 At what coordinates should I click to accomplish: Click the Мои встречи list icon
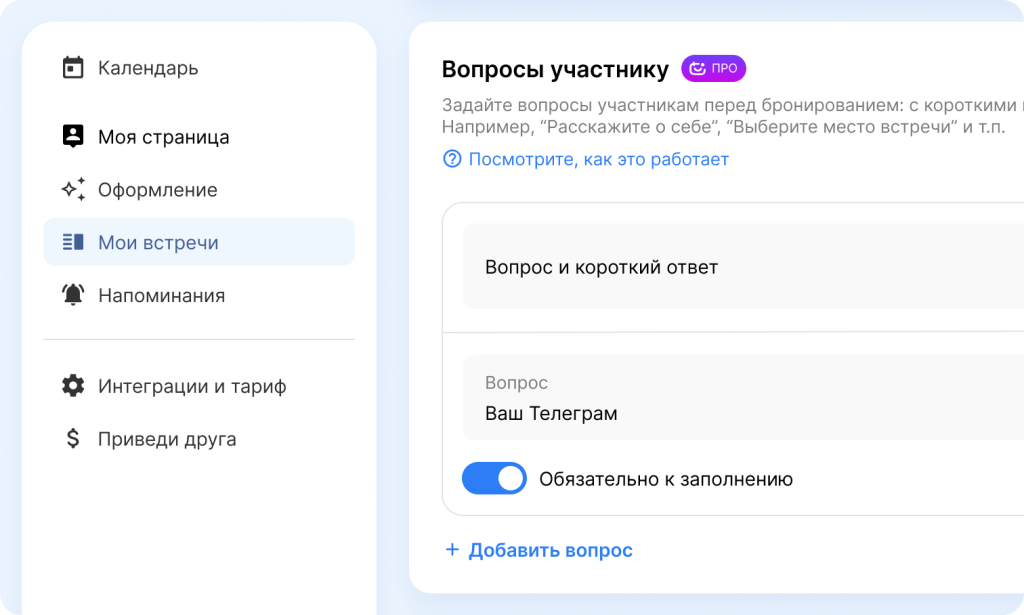[x=73, y=243]
